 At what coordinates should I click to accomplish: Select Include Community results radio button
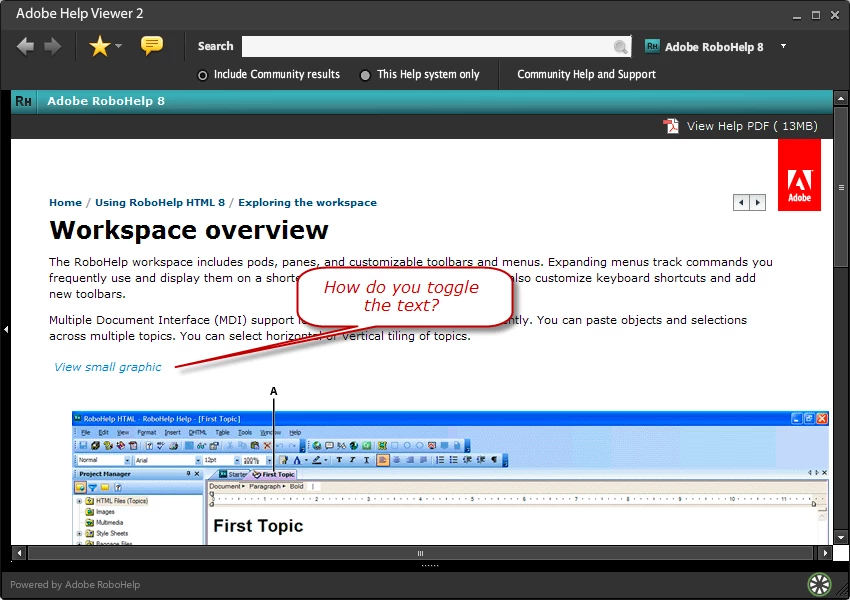point(202,75)
